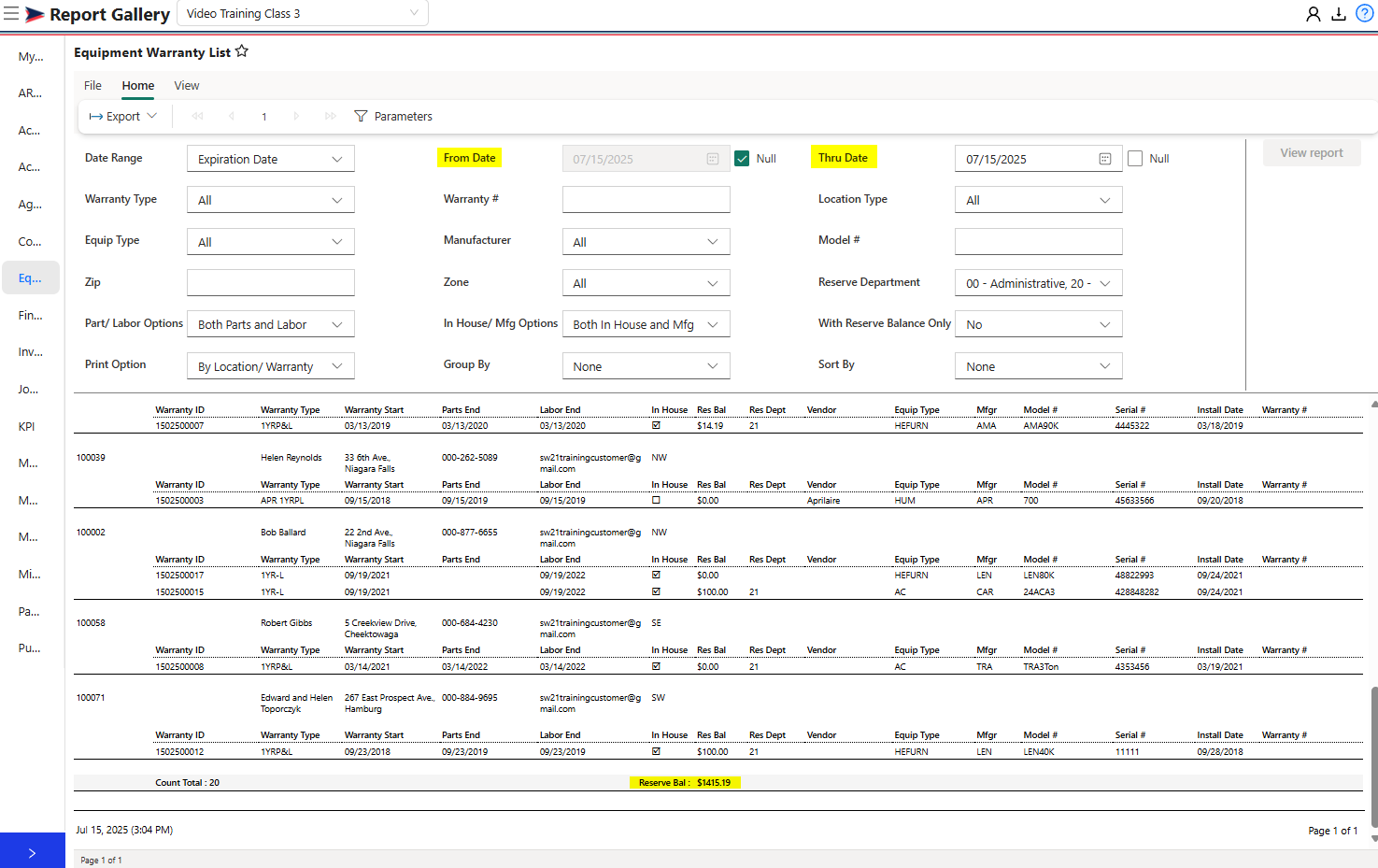Open the With Reserve Balance Only dropdown
Viewport: 1378px width, 868px height.
click(1039, 324)
